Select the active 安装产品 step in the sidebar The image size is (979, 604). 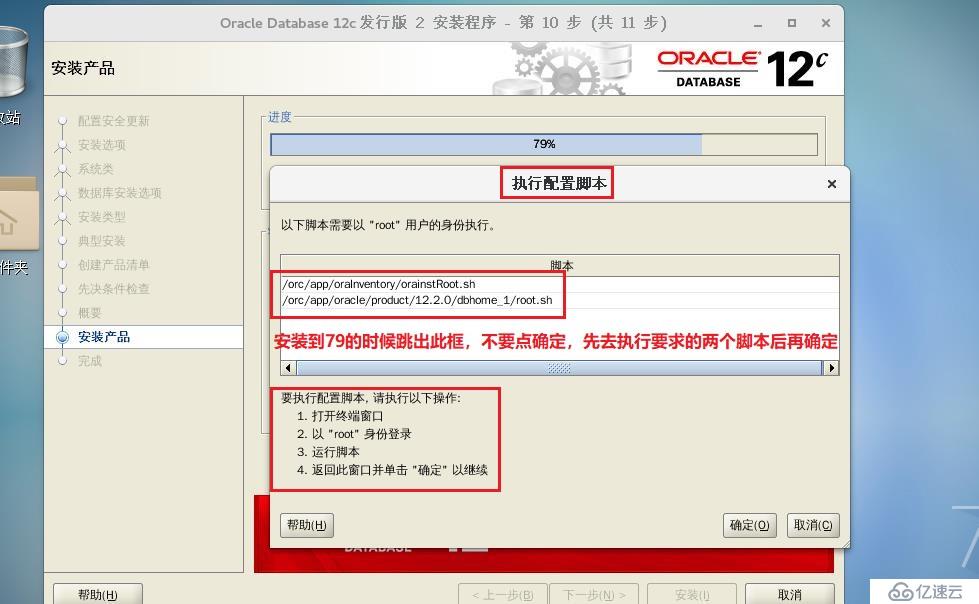pos(104,337)
